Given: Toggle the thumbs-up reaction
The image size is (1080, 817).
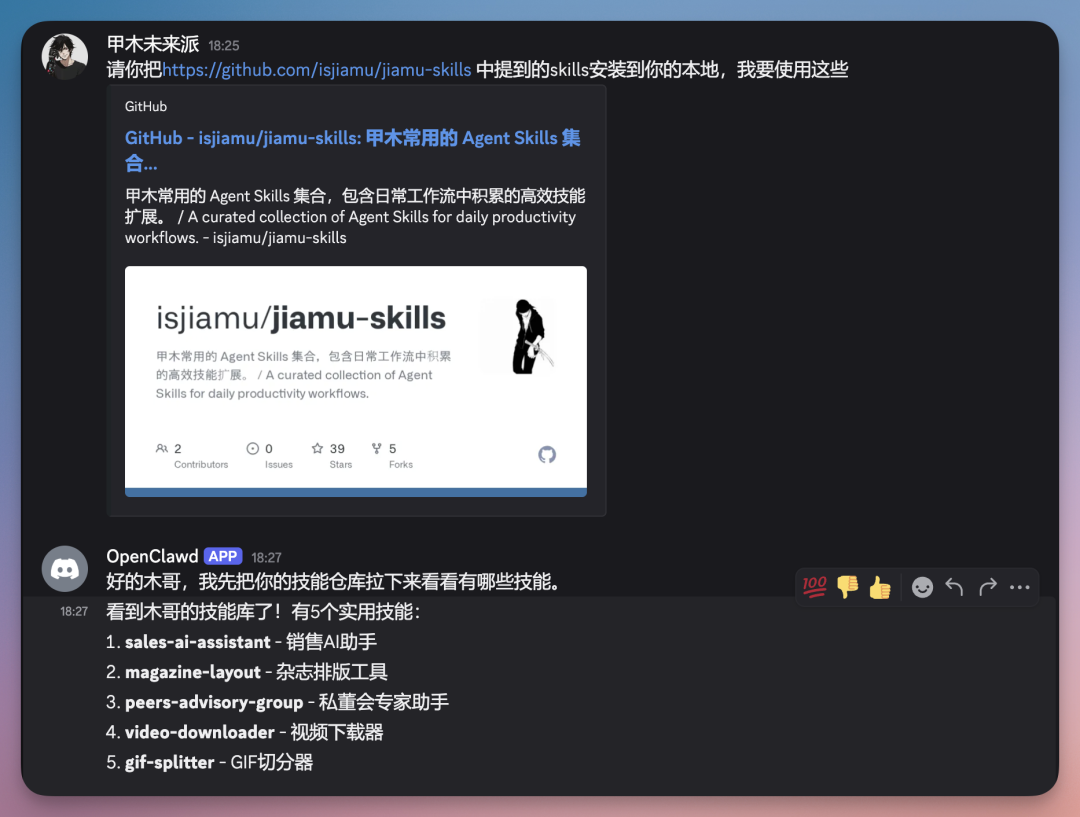Looking at the screenshot, I should tap(879, 587).
